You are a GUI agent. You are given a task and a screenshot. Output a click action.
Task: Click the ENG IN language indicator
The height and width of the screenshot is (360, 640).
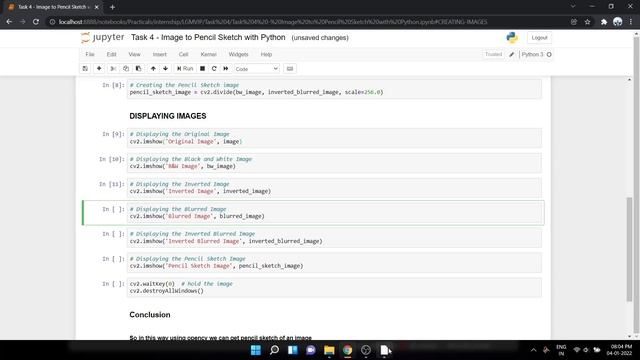(x=561, y=350)
